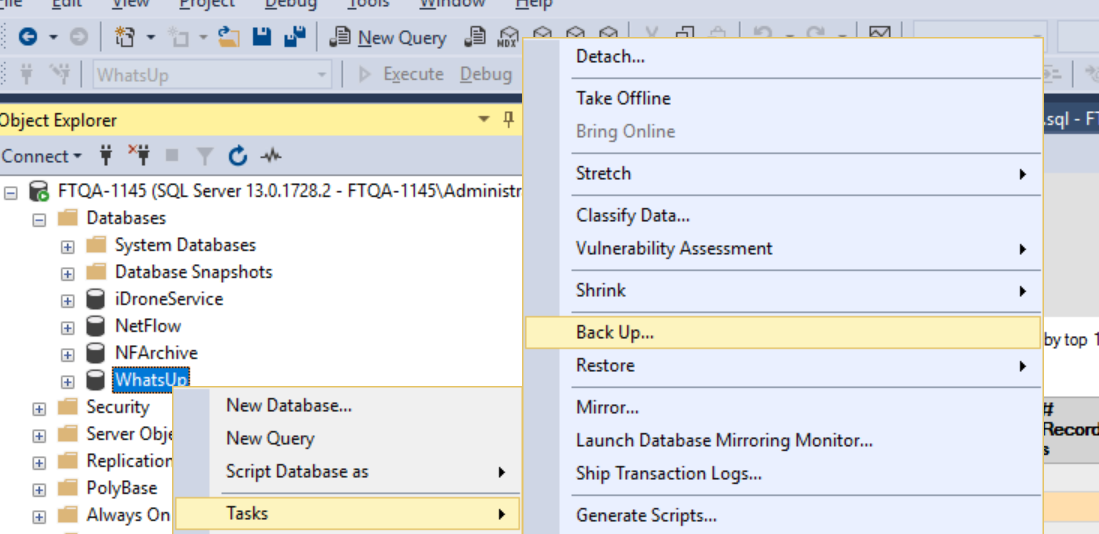Select the Databases folder label

[x=126, y=218]
